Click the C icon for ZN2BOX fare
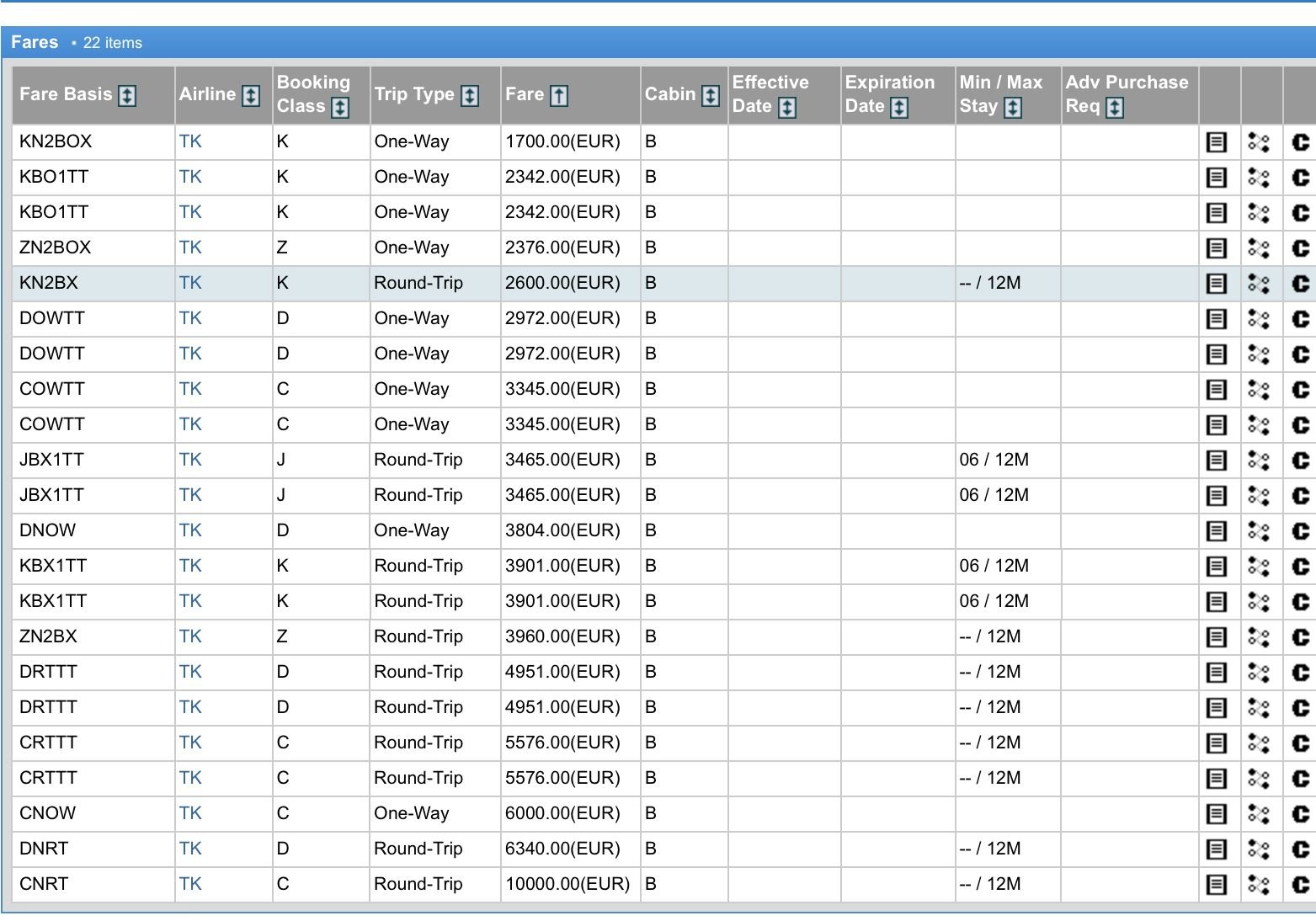This screenshot has width=1316, height=921. pos(1300,248)
